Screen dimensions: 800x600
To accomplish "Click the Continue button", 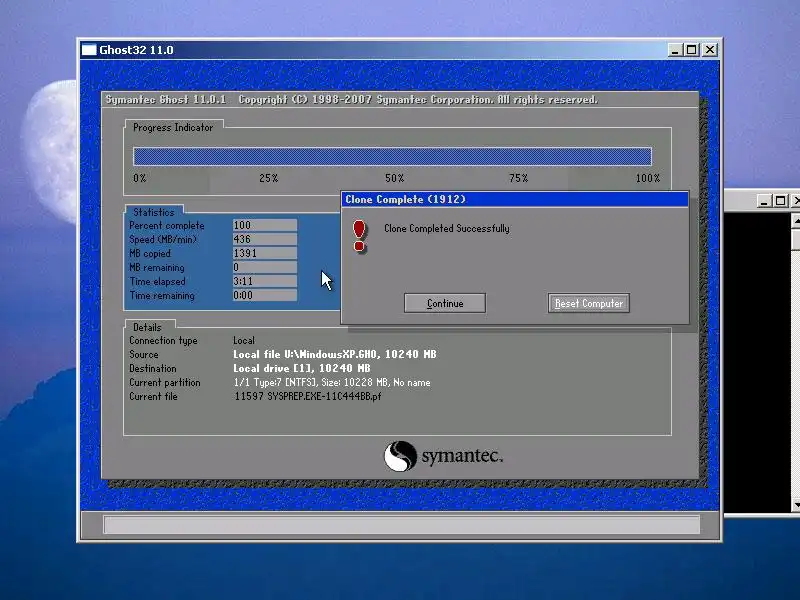I will coord(444,303).
